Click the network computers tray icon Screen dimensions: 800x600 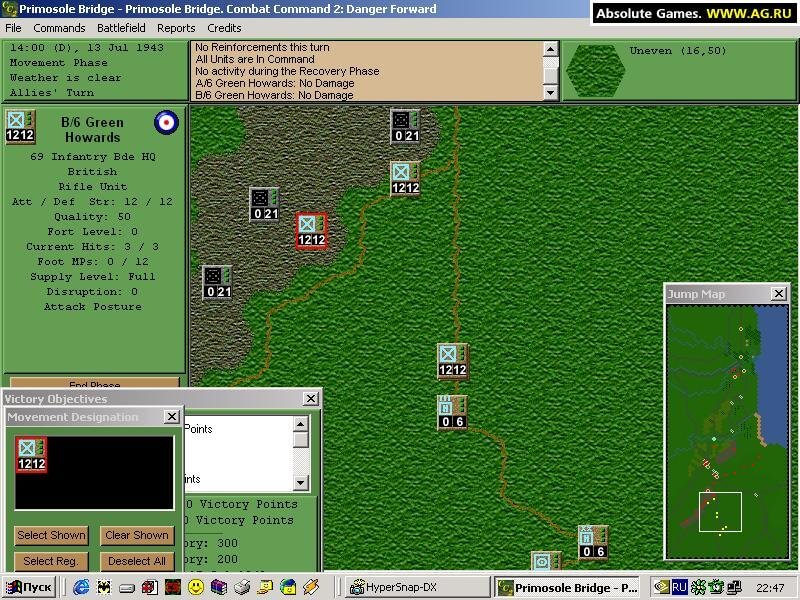[x=734, y=587]
